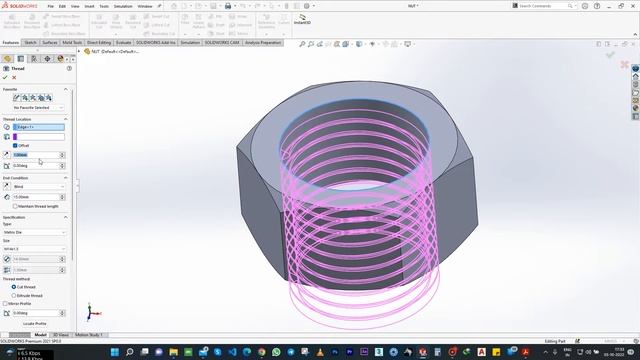The width and height of the screenshot is (640, 360).
Task: Collapse the Thread Location section
Action: tap(66, 119)
